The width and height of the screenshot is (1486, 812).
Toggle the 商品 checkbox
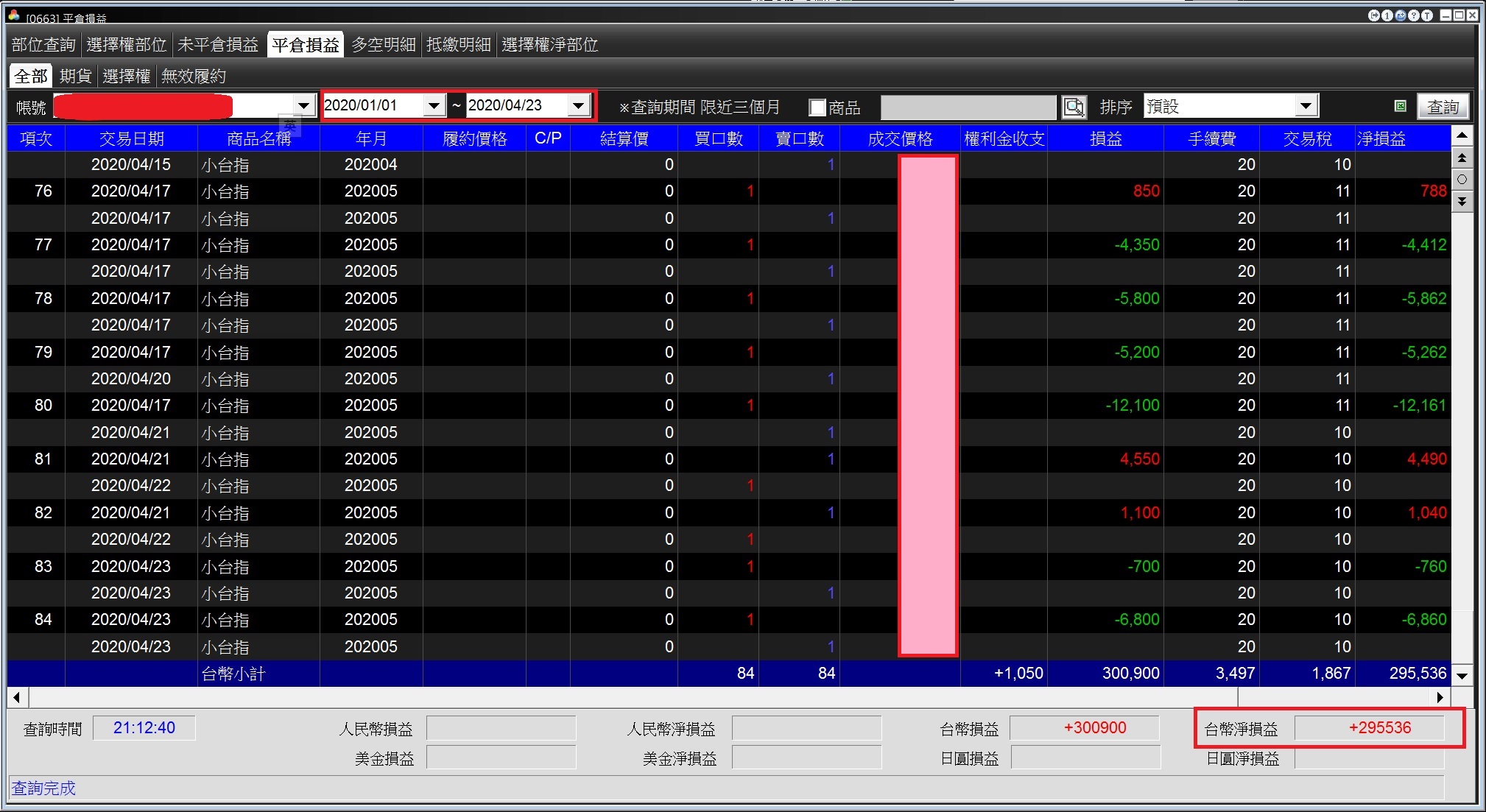coord(817,107)
